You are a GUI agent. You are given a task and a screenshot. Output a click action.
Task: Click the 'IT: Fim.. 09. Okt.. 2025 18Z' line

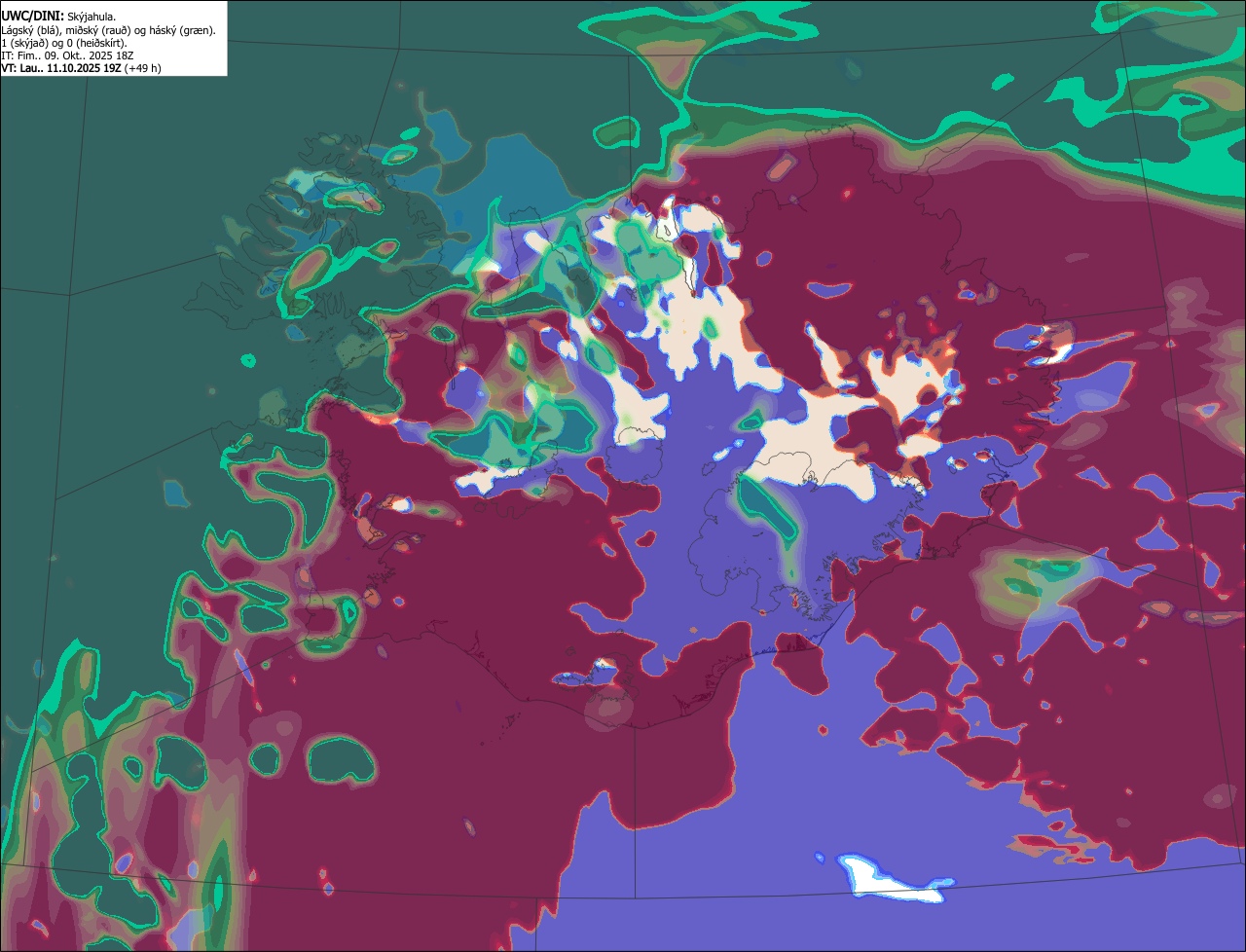coord(67,55)
